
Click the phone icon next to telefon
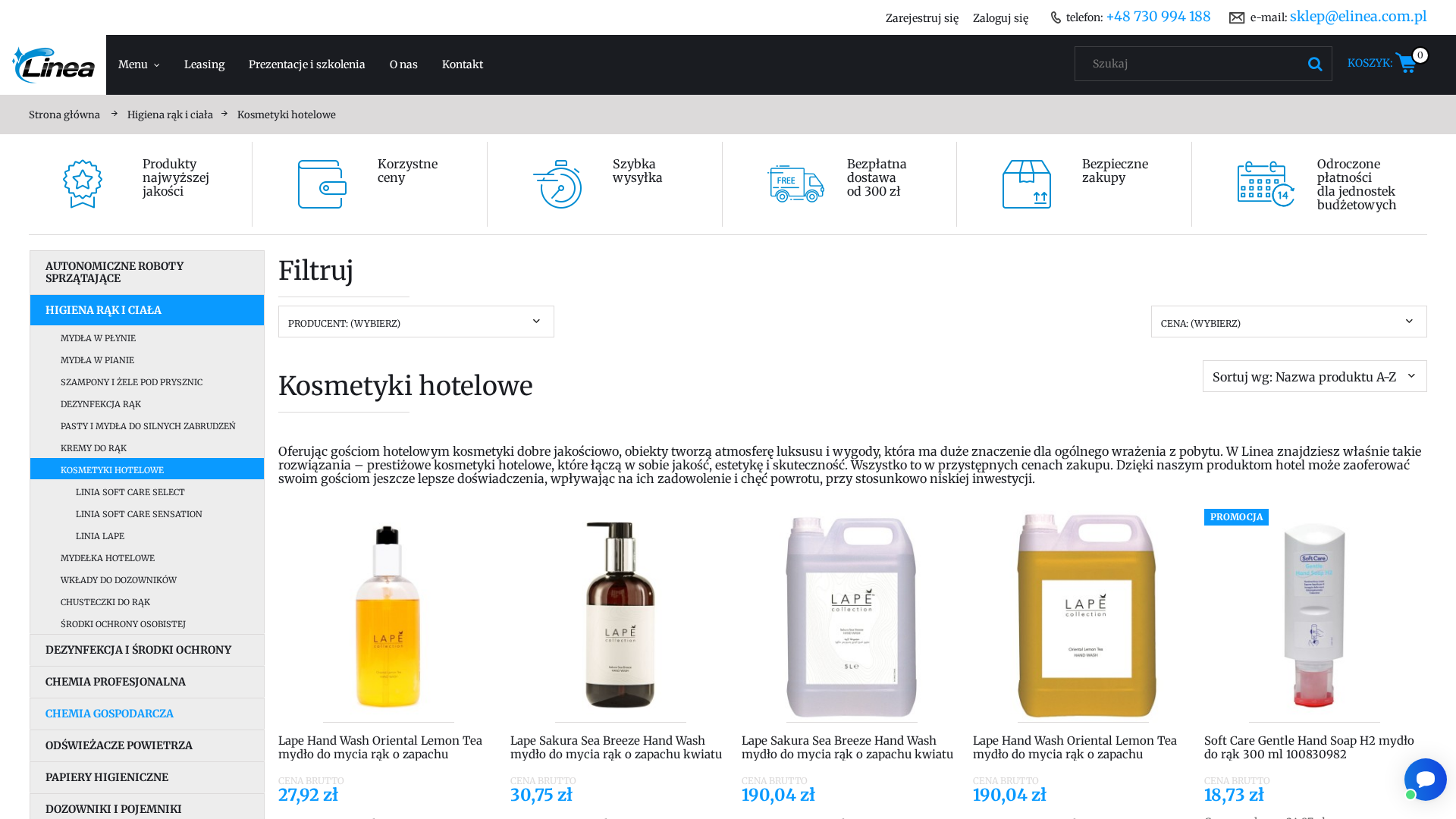point(1056,17)
